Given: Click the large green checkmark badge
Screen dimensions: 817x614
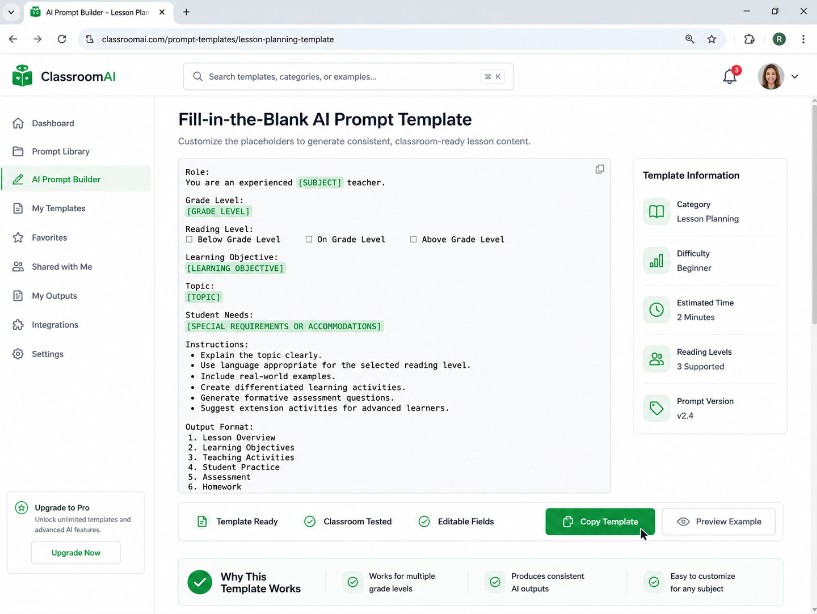Looking at the screenshot, I should (x=200, y=582).
